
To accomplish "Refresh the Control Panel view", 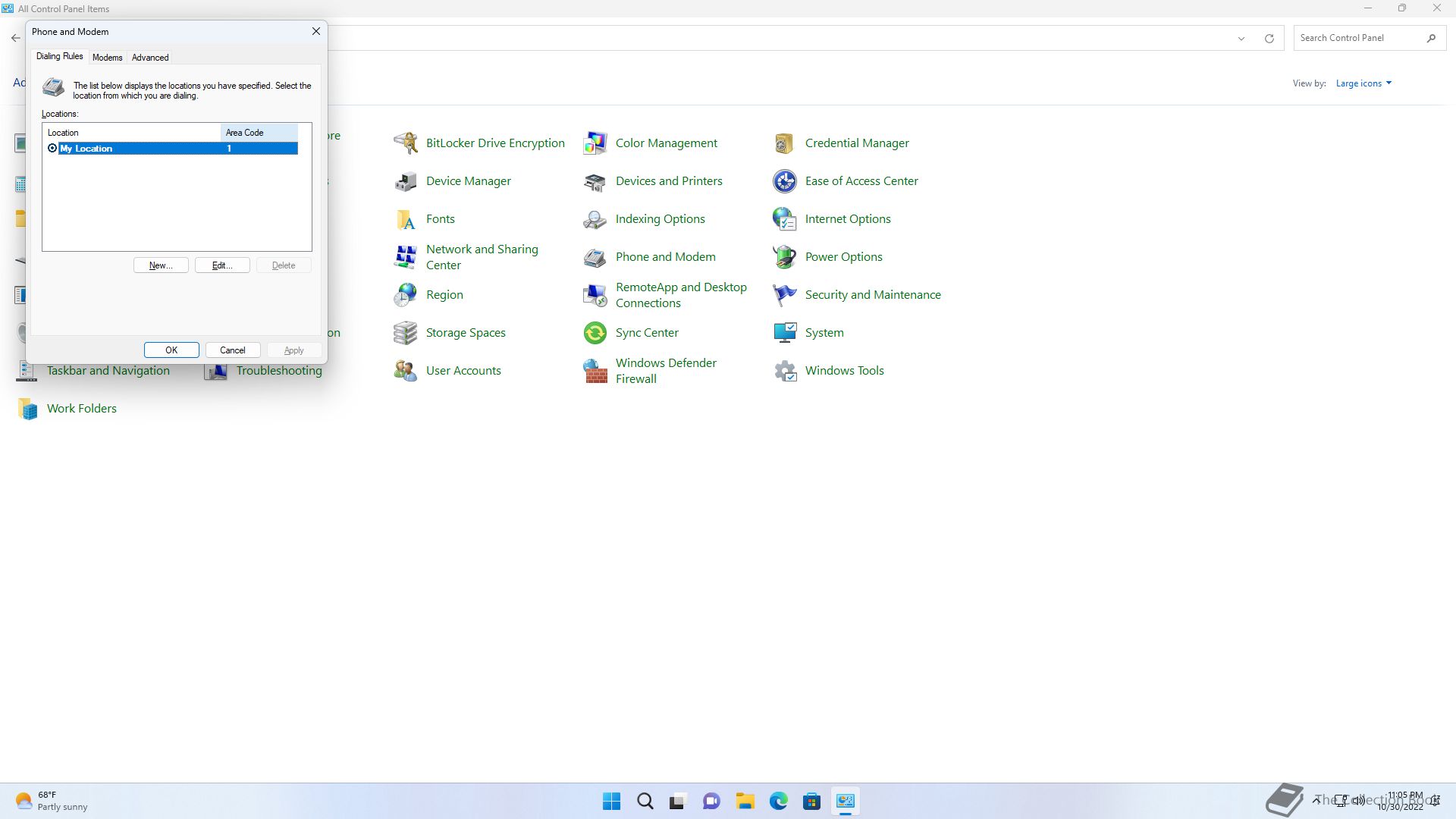I will click(1269, 38).
